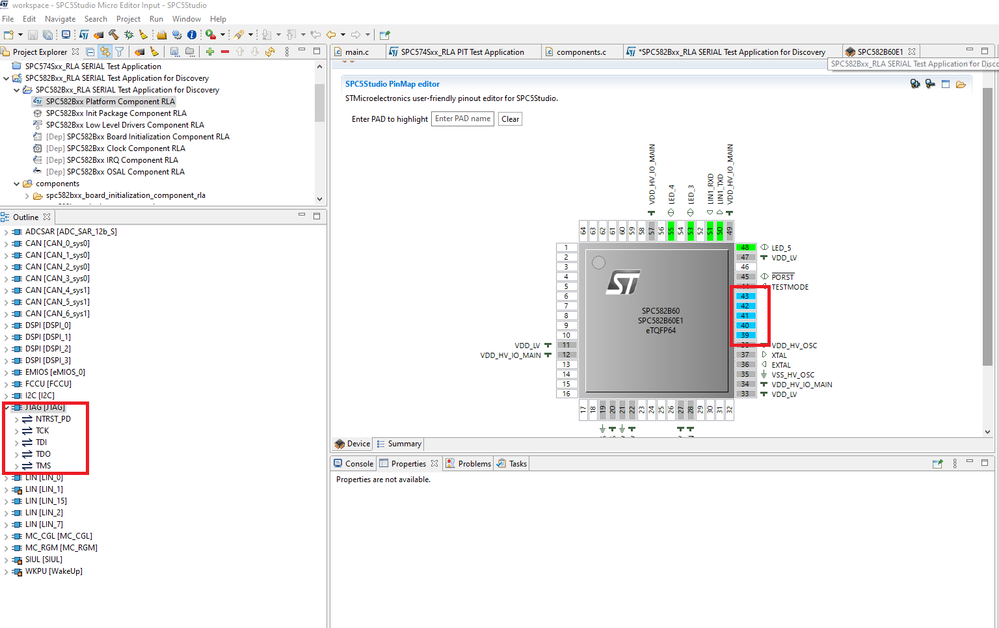
Task: Click the Open Perspective icon in toolbar
Action: tap(385, 35)
